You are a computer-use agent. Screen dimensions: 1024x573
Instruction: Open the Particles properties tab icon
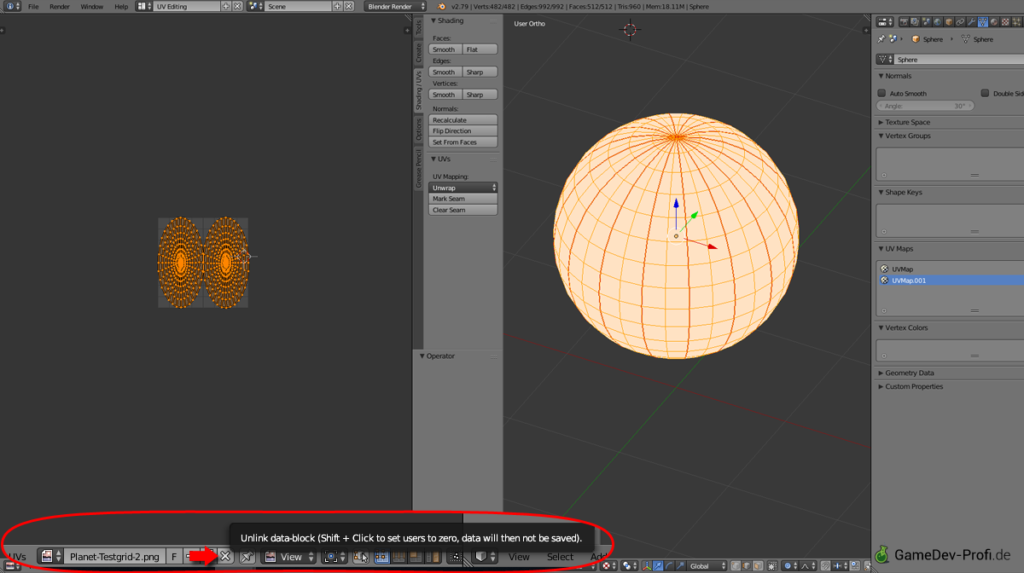[x=1016, y=22]
